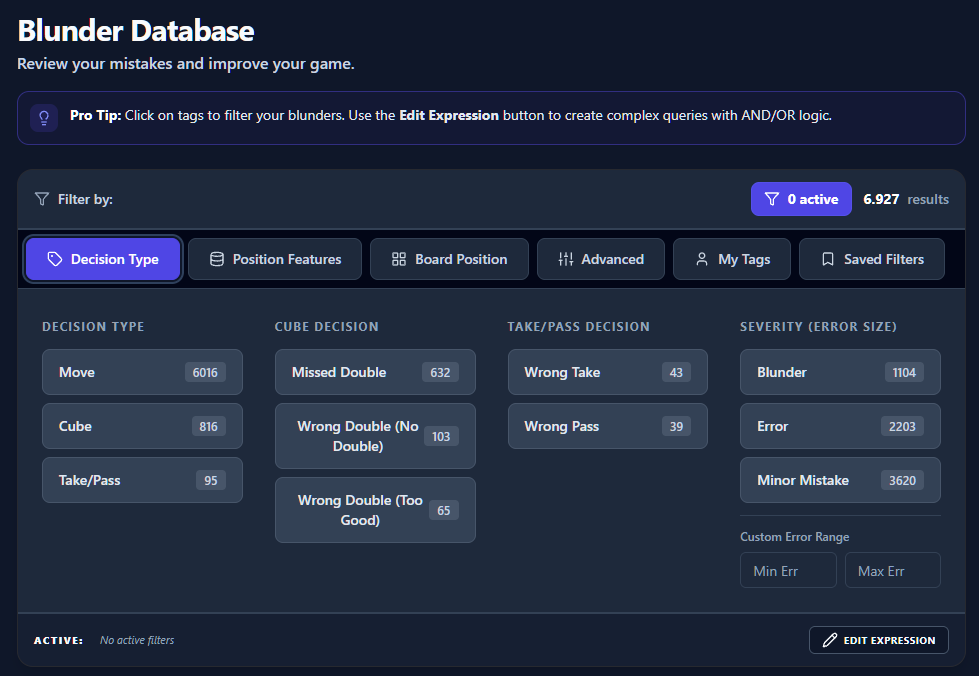Click the sliders icon in Advanced tab

[x=566, y=259]
